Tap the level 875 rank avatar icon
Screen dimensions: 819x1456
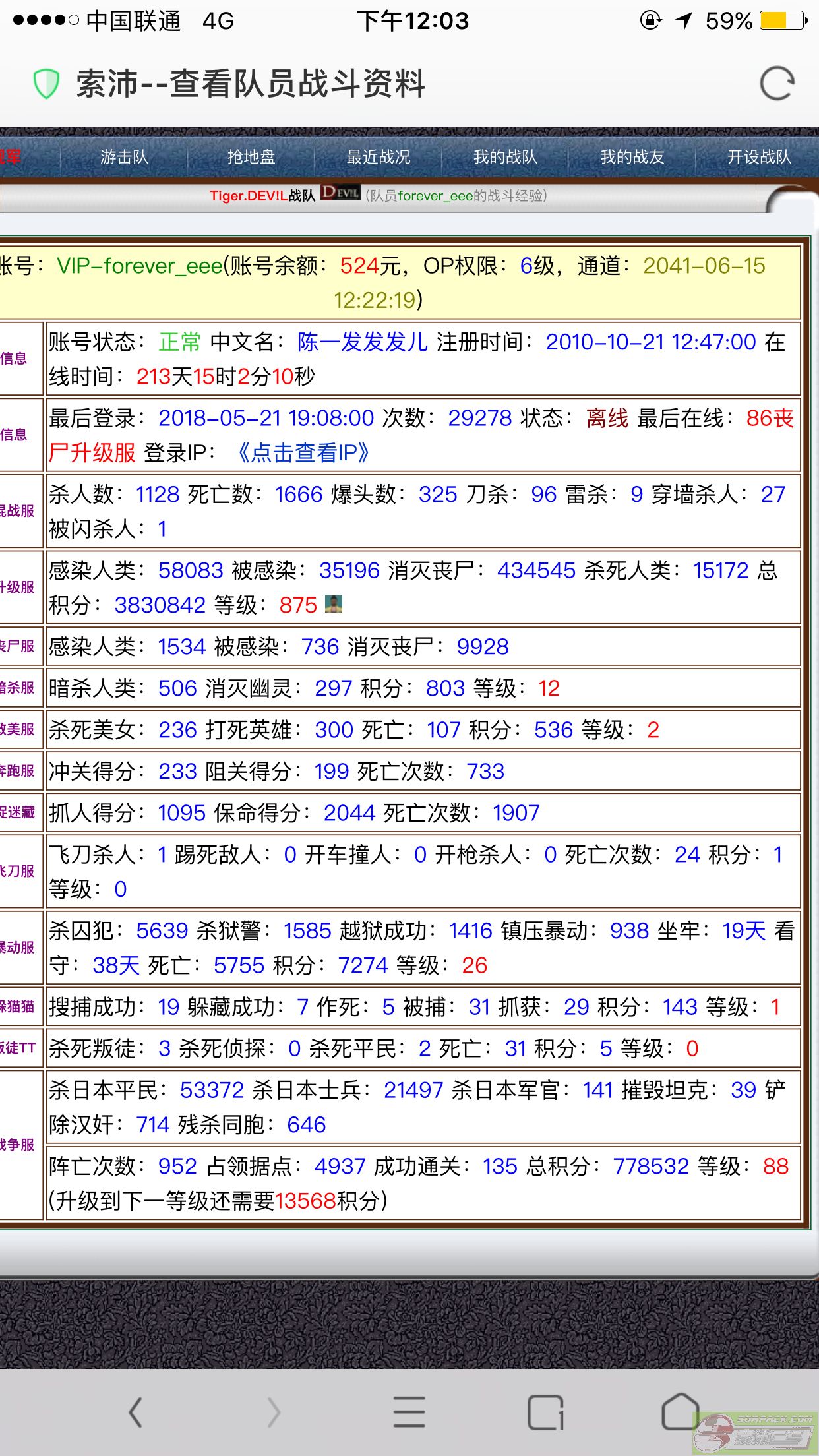click(x=334, y=604)
